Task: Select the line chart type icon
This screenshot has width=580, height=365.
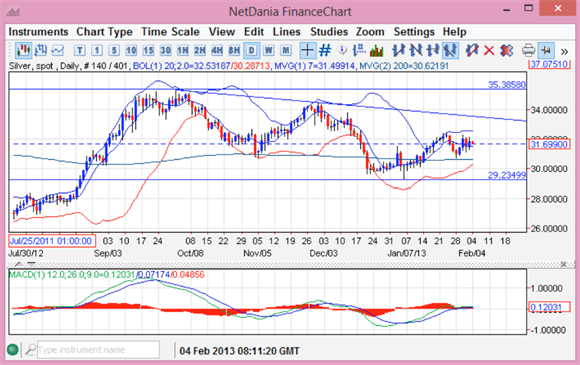Action: click(x=58, y=50)
